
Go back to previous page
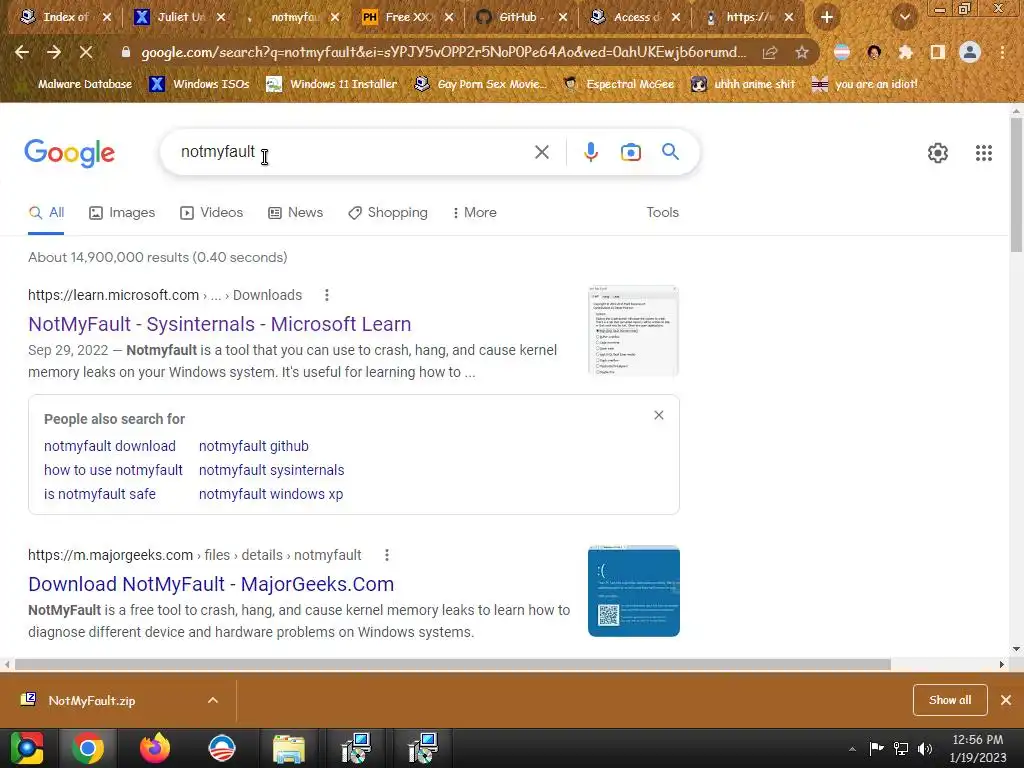click(22, 52)
